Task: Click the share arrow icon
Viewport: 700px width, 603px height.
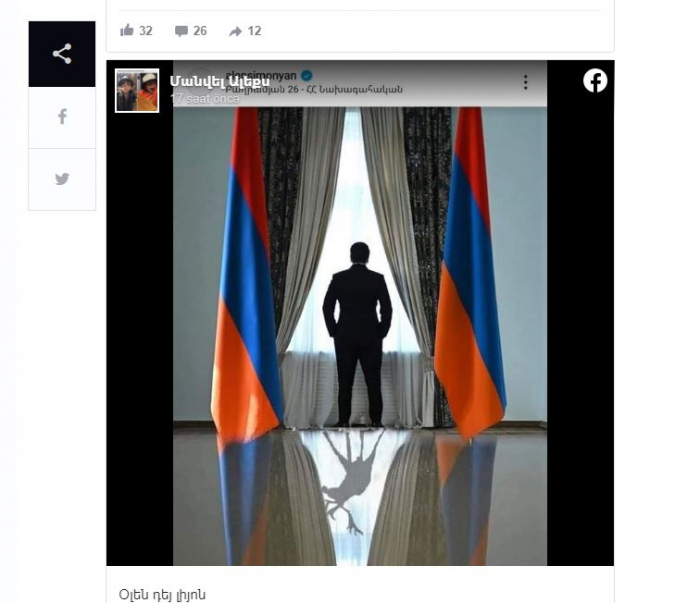Action: pyautogui.click(x=235, y=31)
